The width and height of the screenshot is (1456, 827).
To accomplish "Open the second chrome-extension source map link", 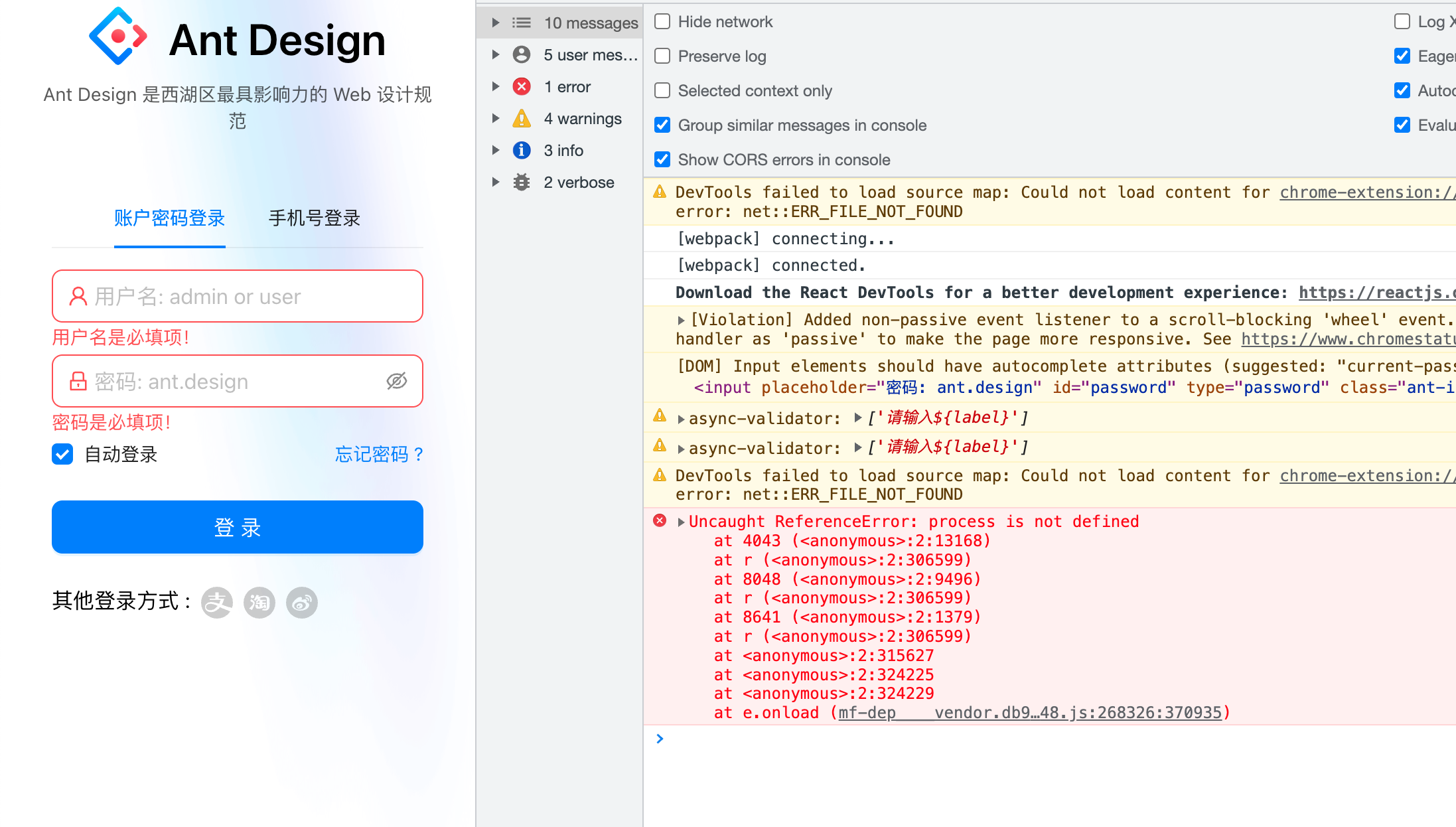I will [1368, 476].
